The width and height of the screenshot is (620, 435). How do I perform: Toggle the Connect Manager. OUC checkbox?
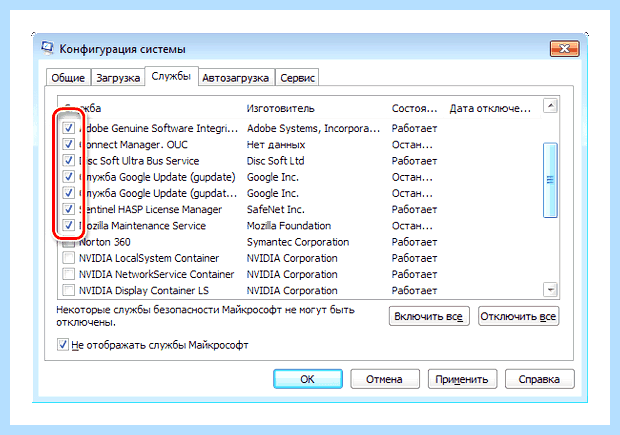tap(68, 144)
